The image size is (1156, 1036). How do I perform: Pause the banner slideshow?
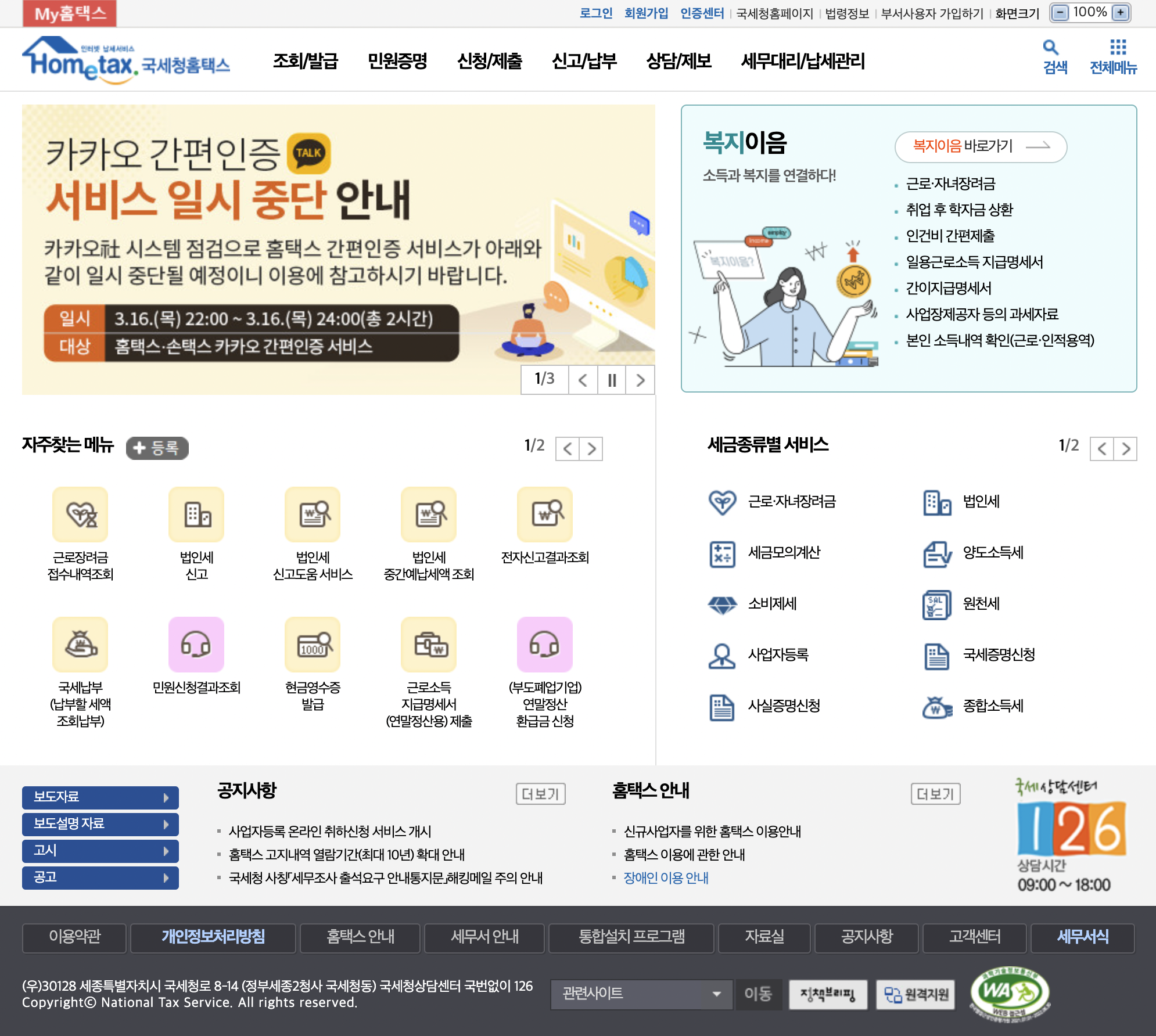pyautogui.click(x=612, y=380)
